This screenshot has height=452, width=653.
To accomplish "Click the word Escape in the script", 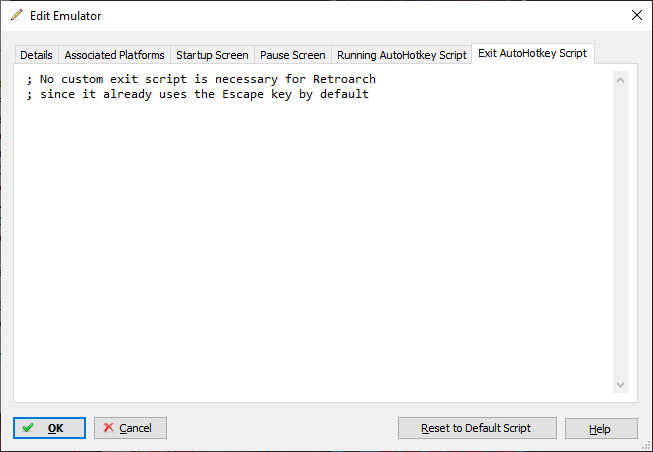I will 243,94.
